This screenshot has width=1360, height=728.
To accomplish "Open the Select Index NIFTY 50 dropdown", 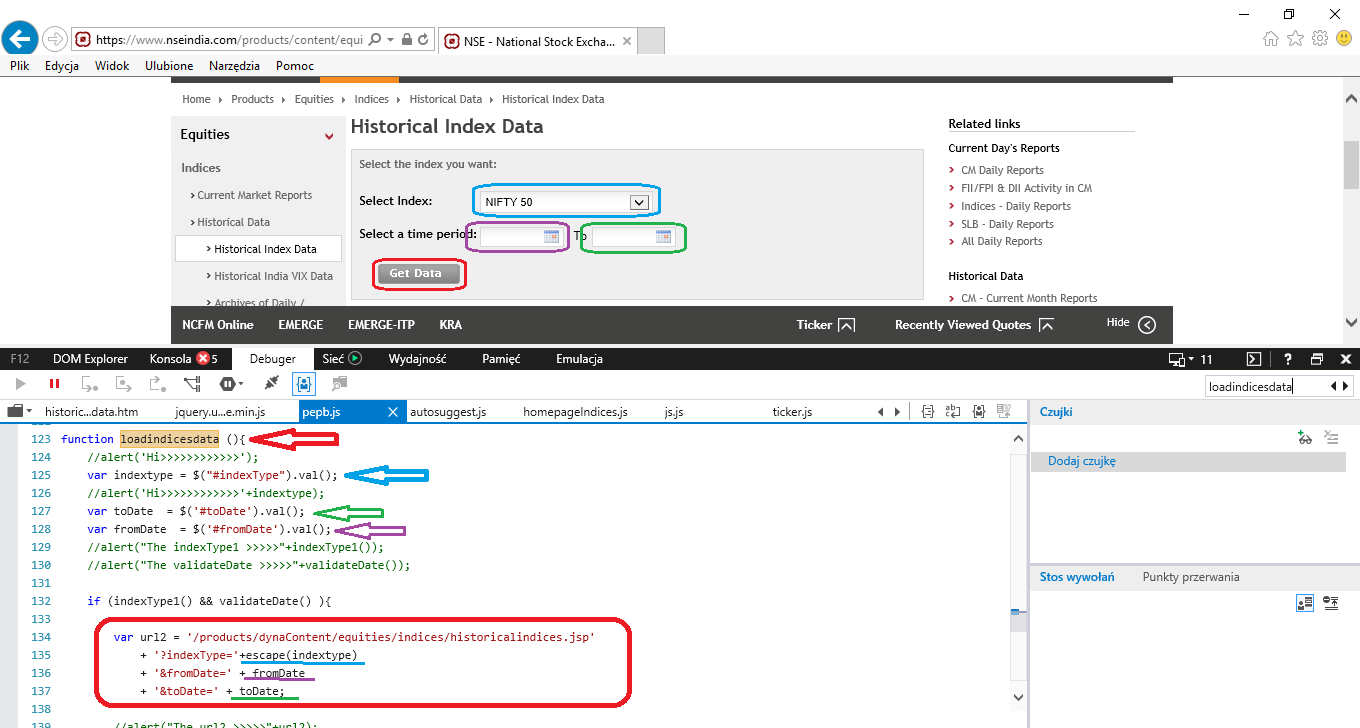I will [x=639, y=202].
